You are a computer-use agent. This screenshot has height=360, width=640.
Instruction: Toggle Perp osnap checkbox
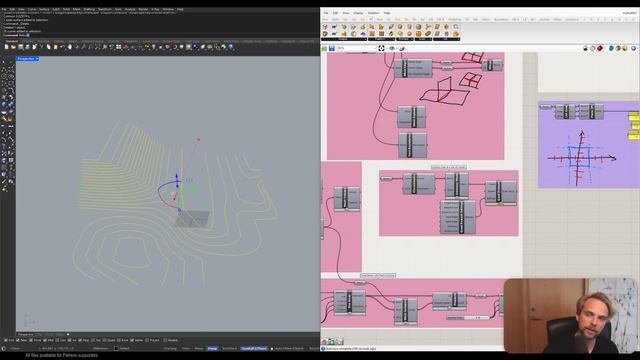[80, 340]
